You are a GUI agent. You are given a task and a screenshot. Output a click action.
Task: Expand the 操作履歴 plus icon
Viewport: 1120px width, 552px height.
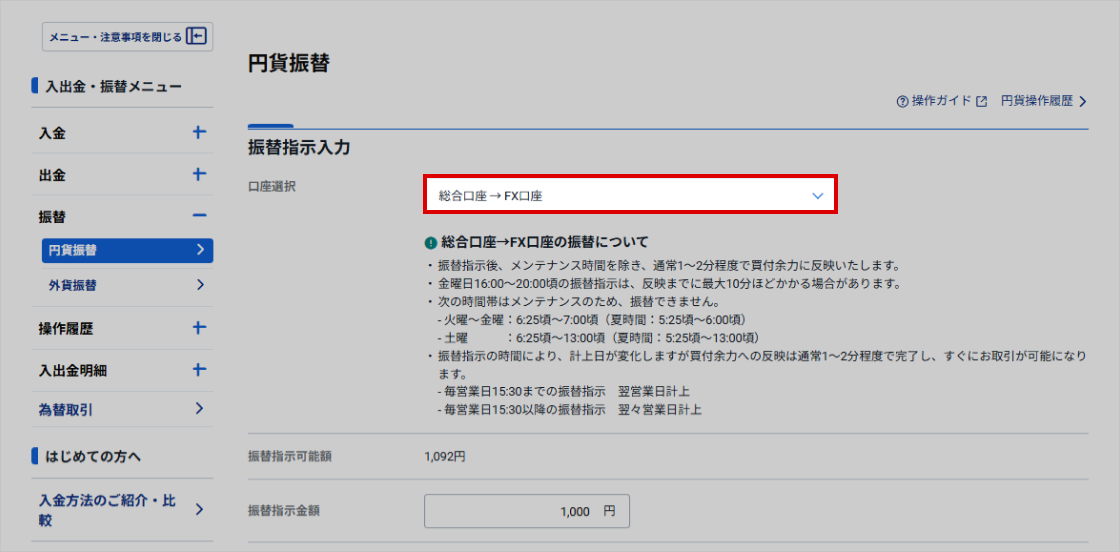click(199, 328)
